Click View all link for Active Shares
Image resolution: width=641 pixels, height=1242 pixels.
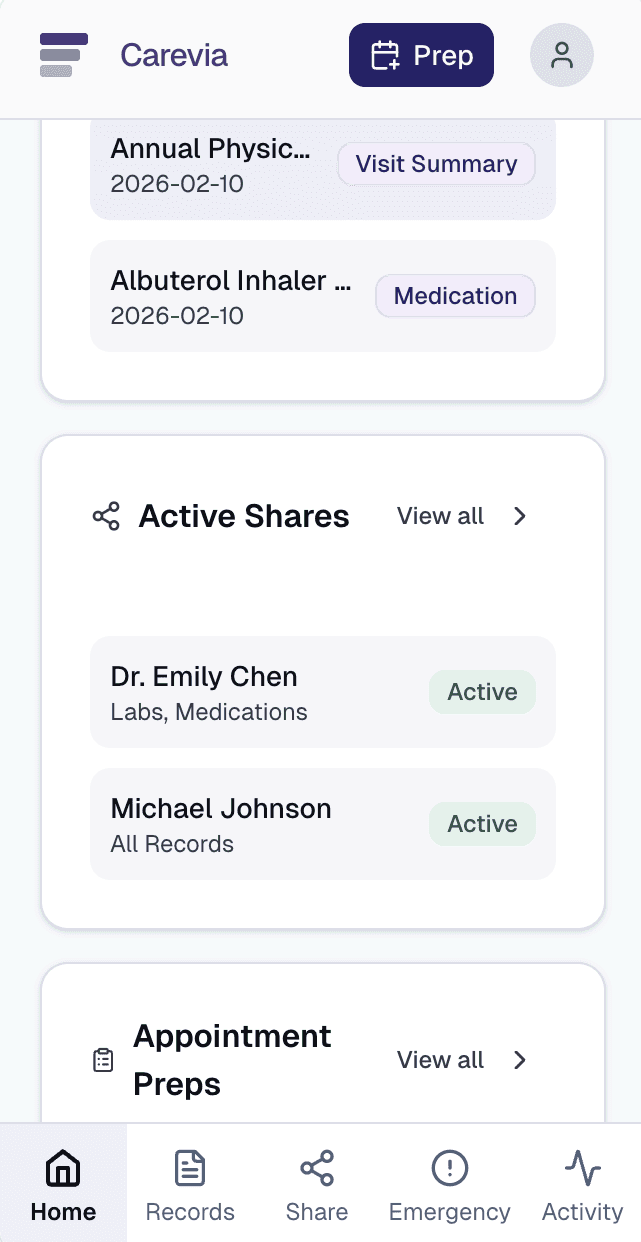tap(440, 516)
